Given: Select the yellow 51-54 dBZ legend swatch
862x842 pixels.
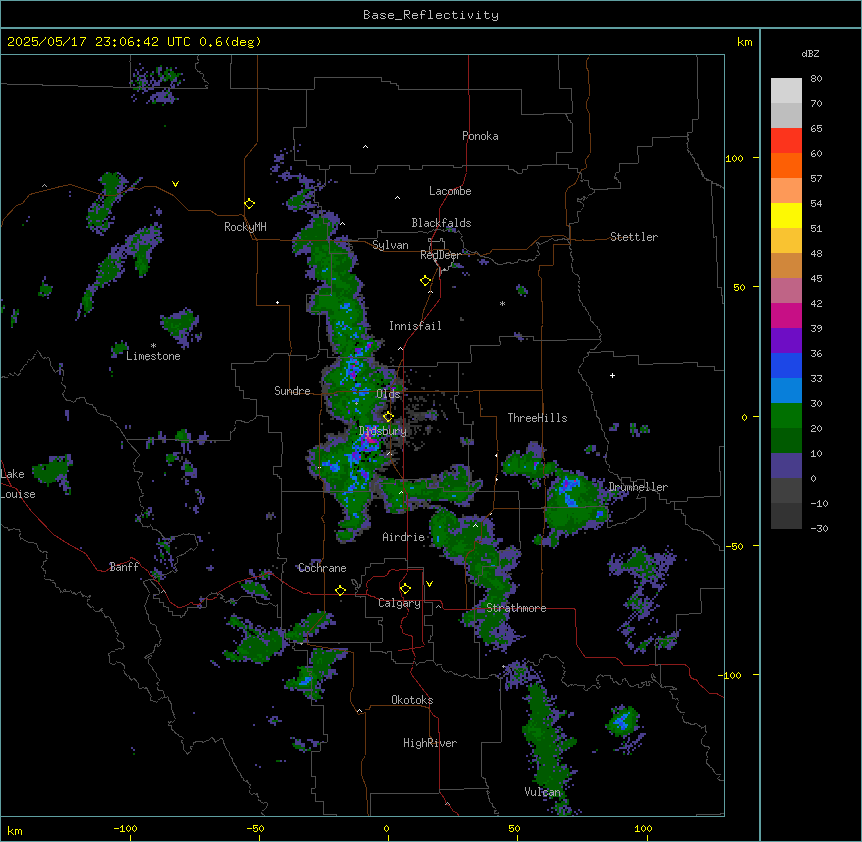Looking at the screenshot, I should (x=786, y=215).
